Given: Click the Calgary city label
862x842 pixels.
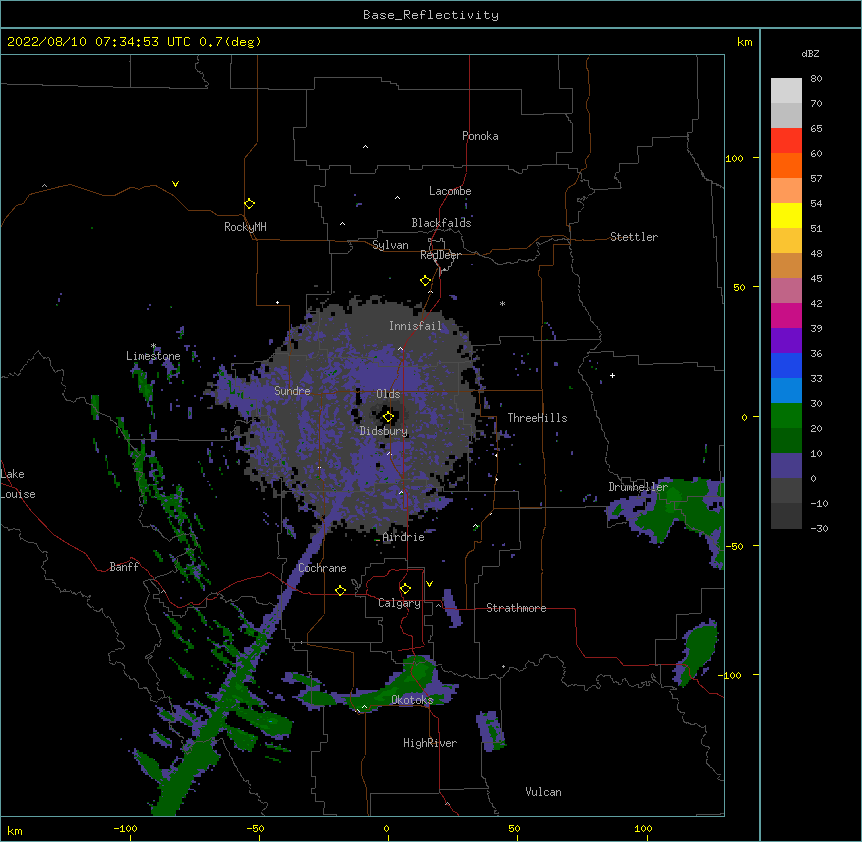Looking at the screenshot, I should coord(399,603).
